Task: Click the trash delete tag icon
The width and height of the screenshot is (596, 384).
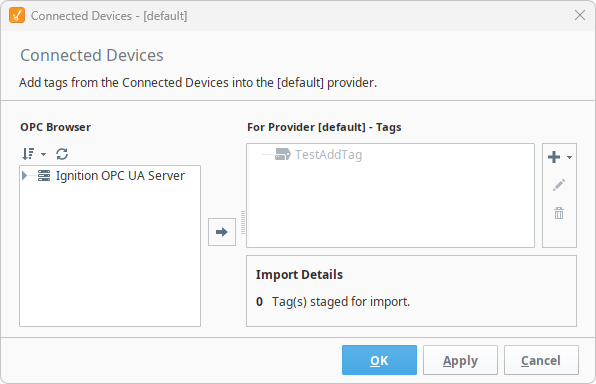Action: click(x=559, y=213)
